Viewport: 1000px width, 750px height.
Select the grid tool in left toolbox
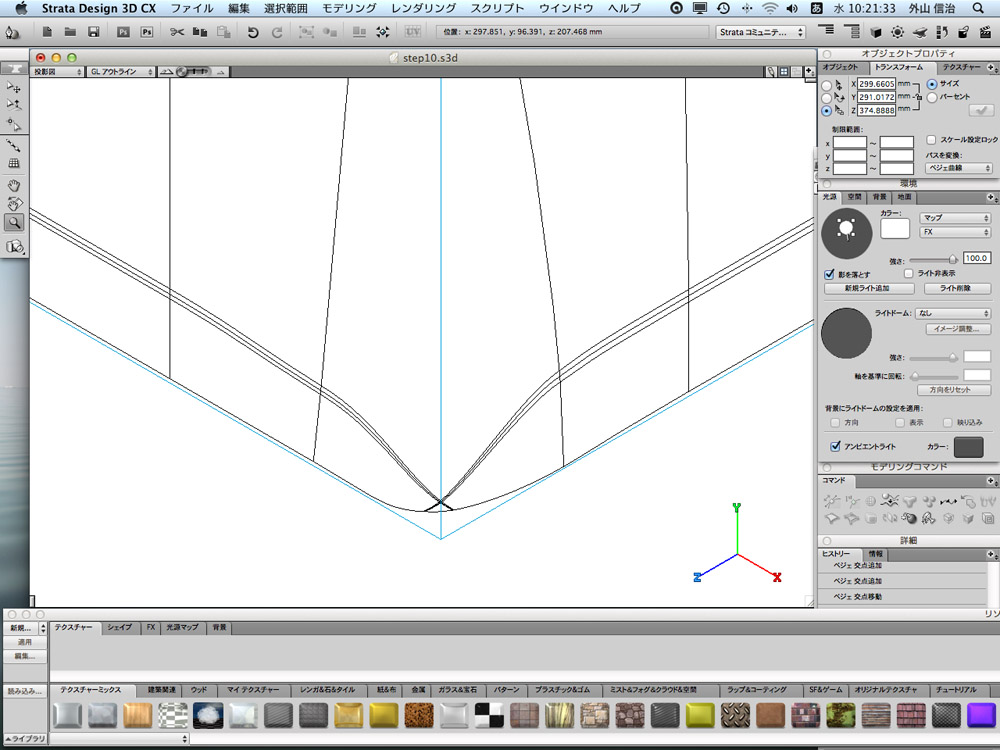pyautogui.click(x=14, y=163)
